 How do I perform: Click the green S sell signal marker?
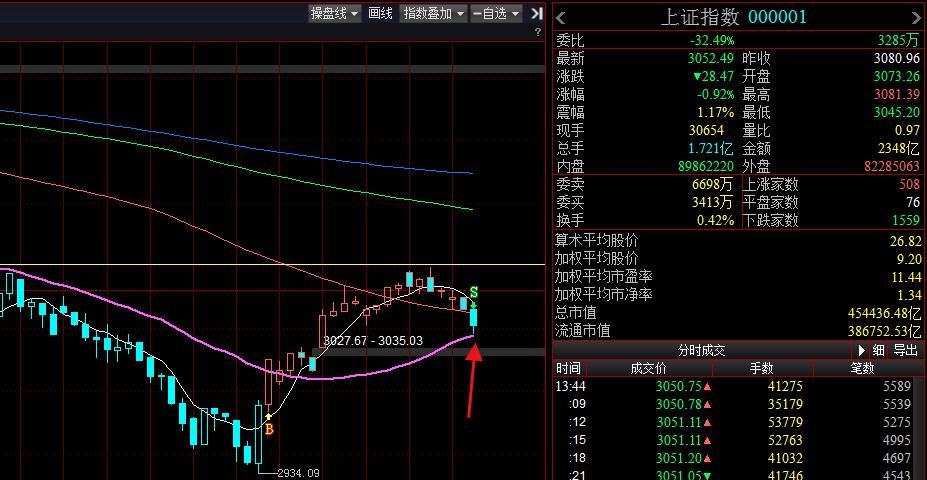click(x=474, y=292)
